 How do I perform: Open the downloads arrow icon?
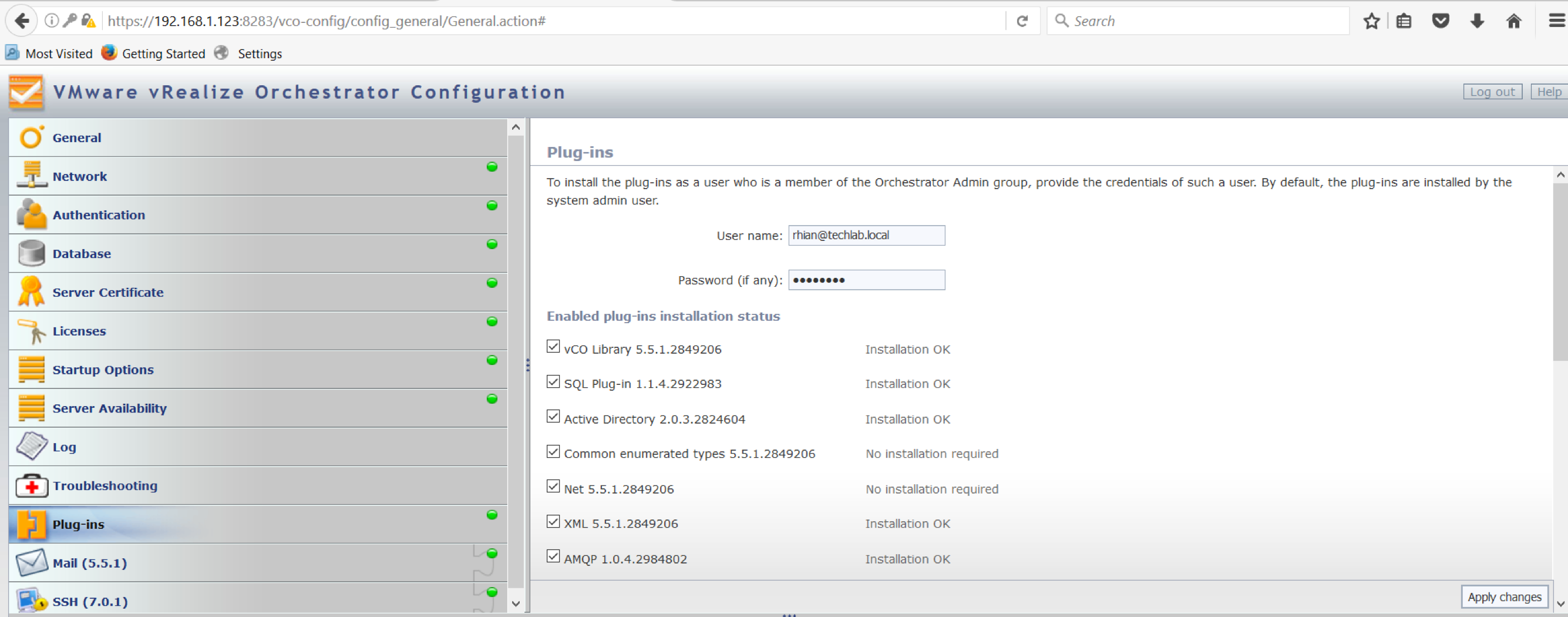(x=1477, y=21)
